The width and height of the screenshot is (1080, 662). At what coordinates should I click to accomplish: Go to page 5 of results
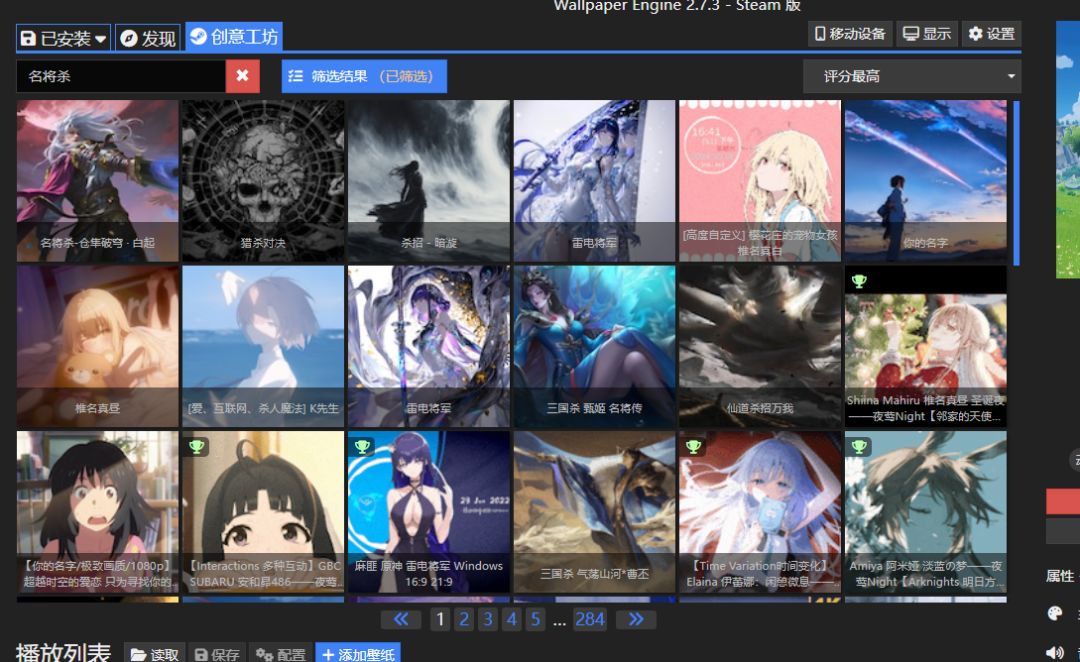click(x=535, y=619)
